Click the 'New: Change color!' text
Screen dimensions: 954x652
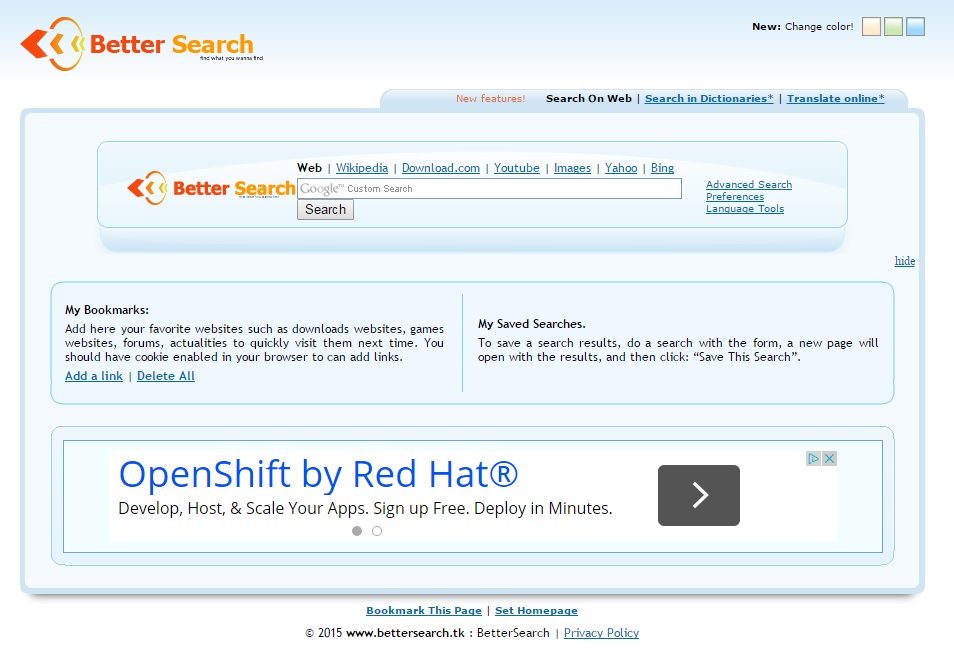pyautogui.click(x=803, y=27)
